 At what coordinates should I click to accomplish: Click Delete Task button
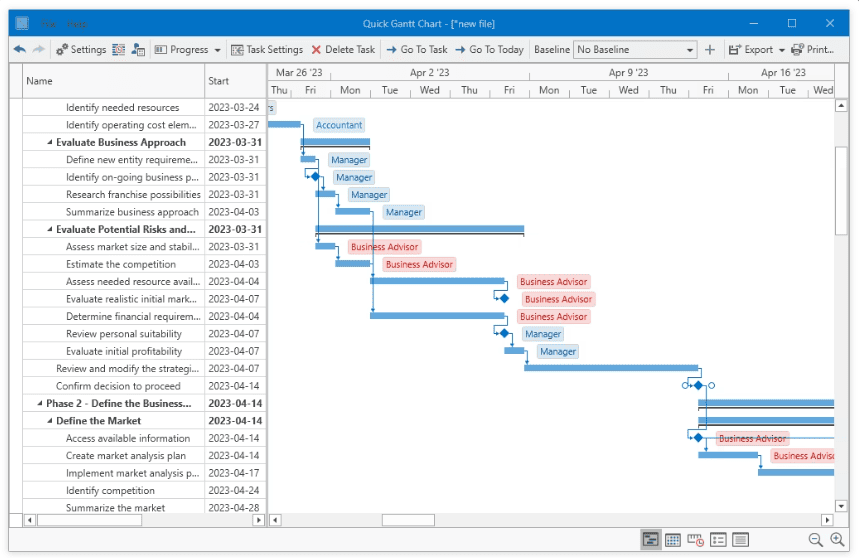click(x=343, y=49)
